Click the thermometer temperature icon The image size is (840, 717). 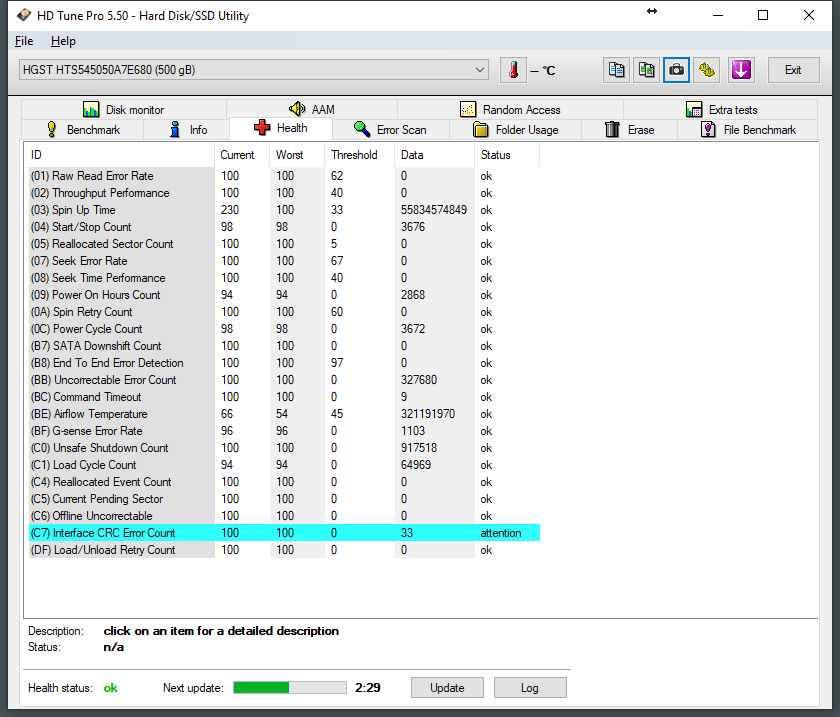[513, 70]
